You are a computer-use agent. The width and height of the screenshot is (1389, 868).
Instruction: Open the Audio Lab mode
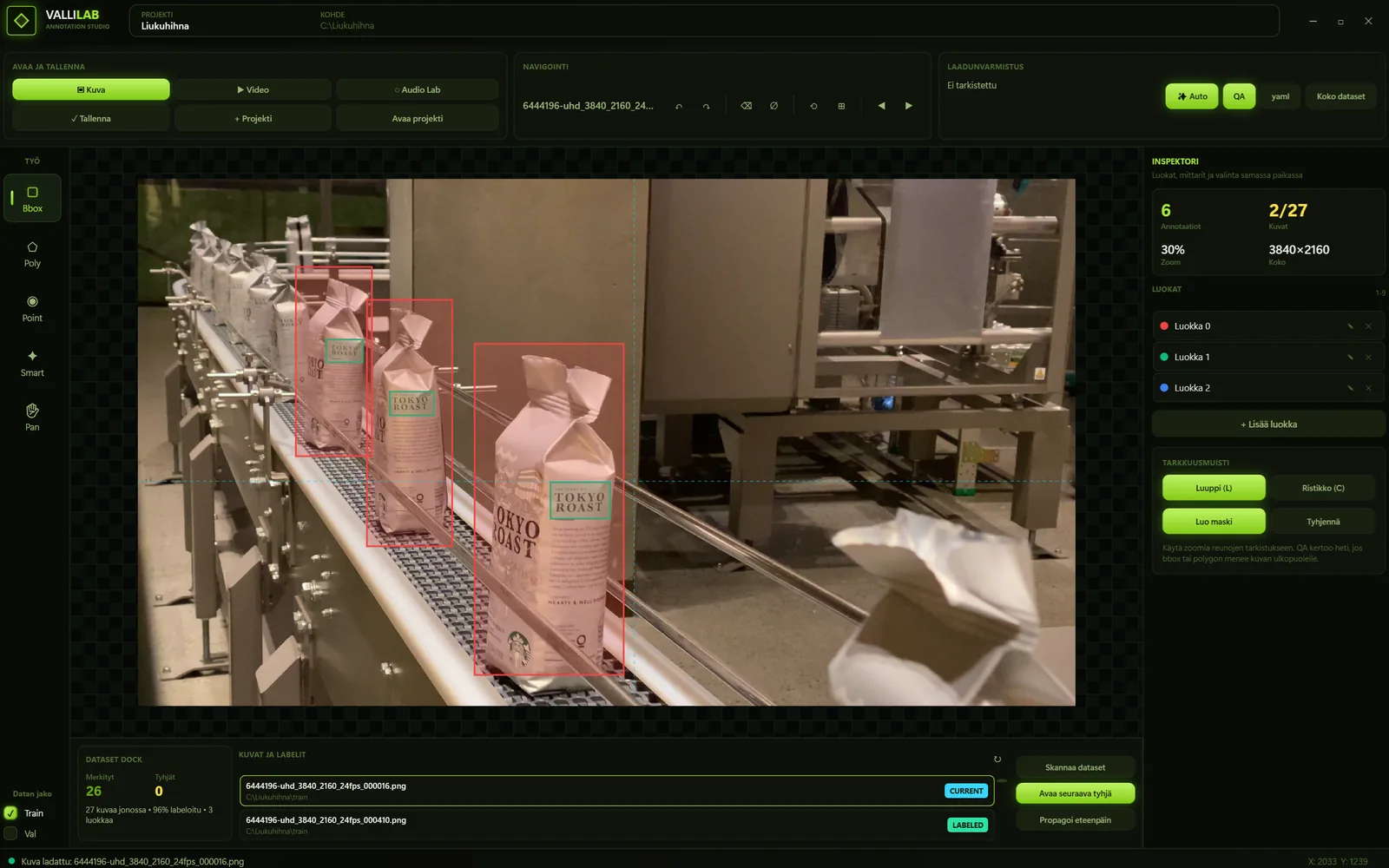click(418, 89)
